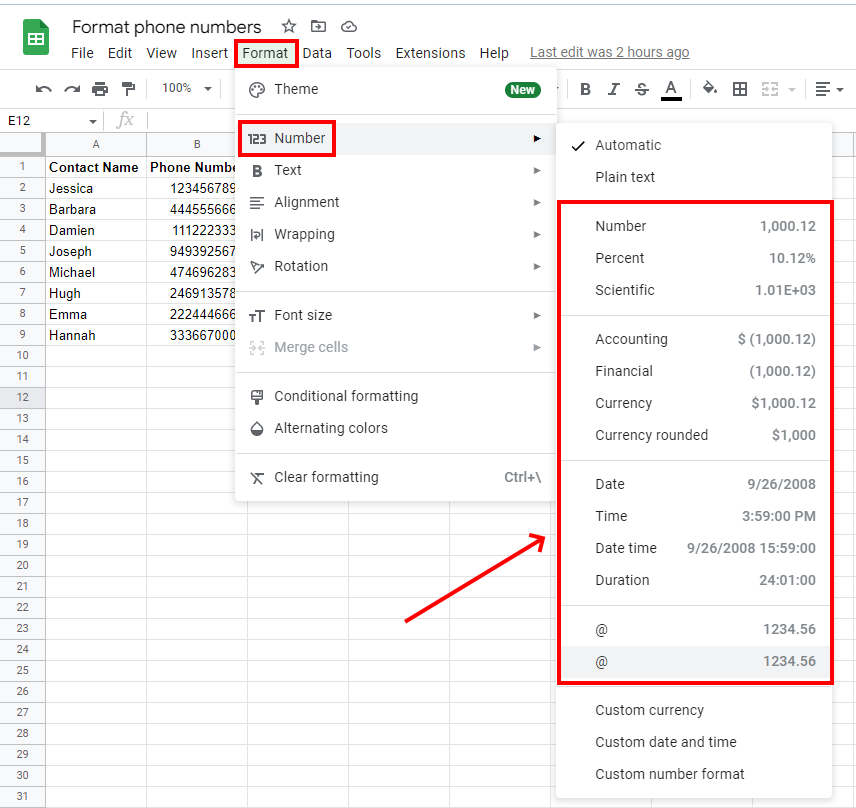Choose Plain text number format
856x808 pixels.
tap(625, 177)
